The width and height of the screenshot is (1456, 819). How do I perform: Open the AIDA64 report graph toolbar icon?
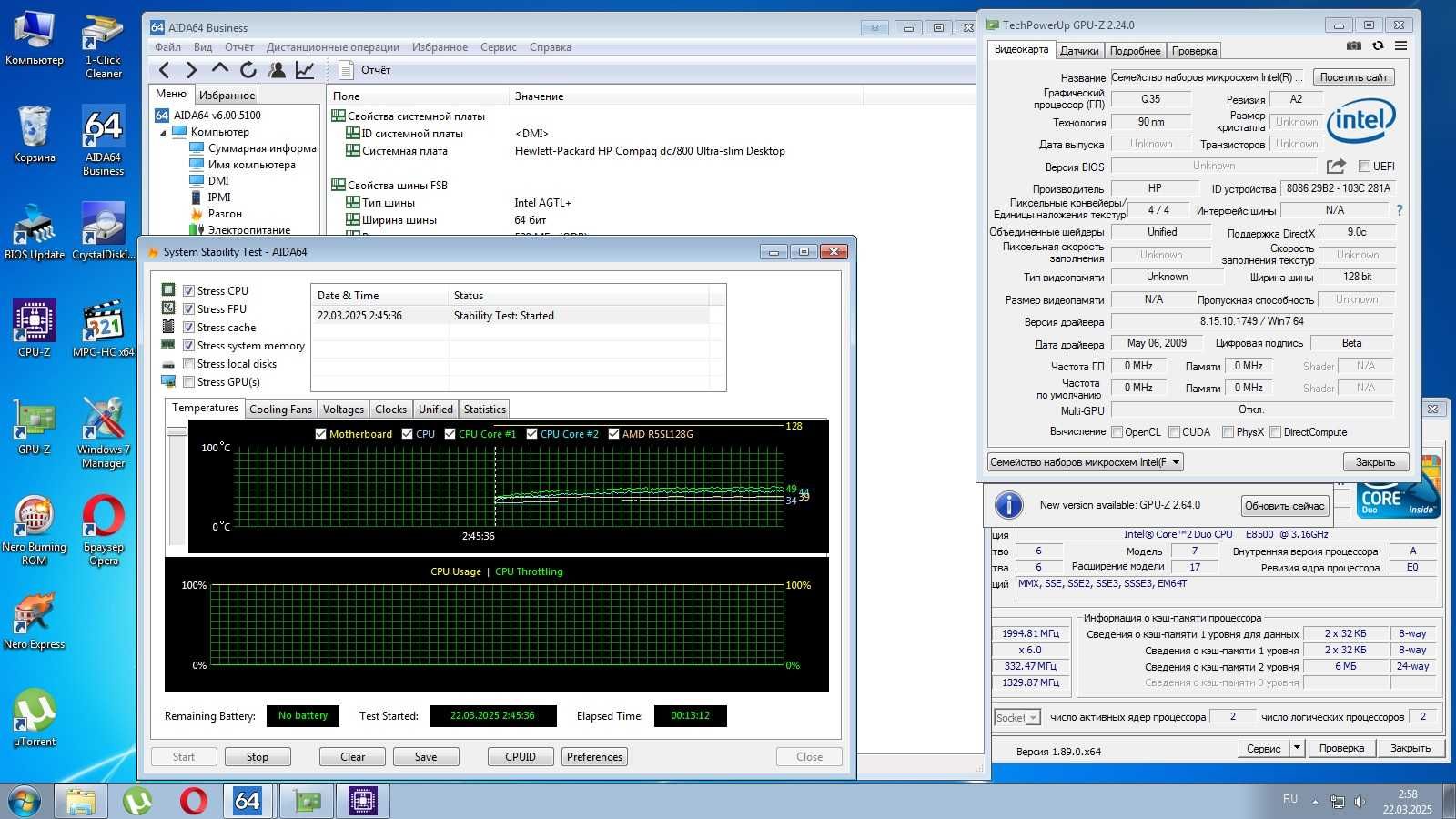(x=306, y=69)
